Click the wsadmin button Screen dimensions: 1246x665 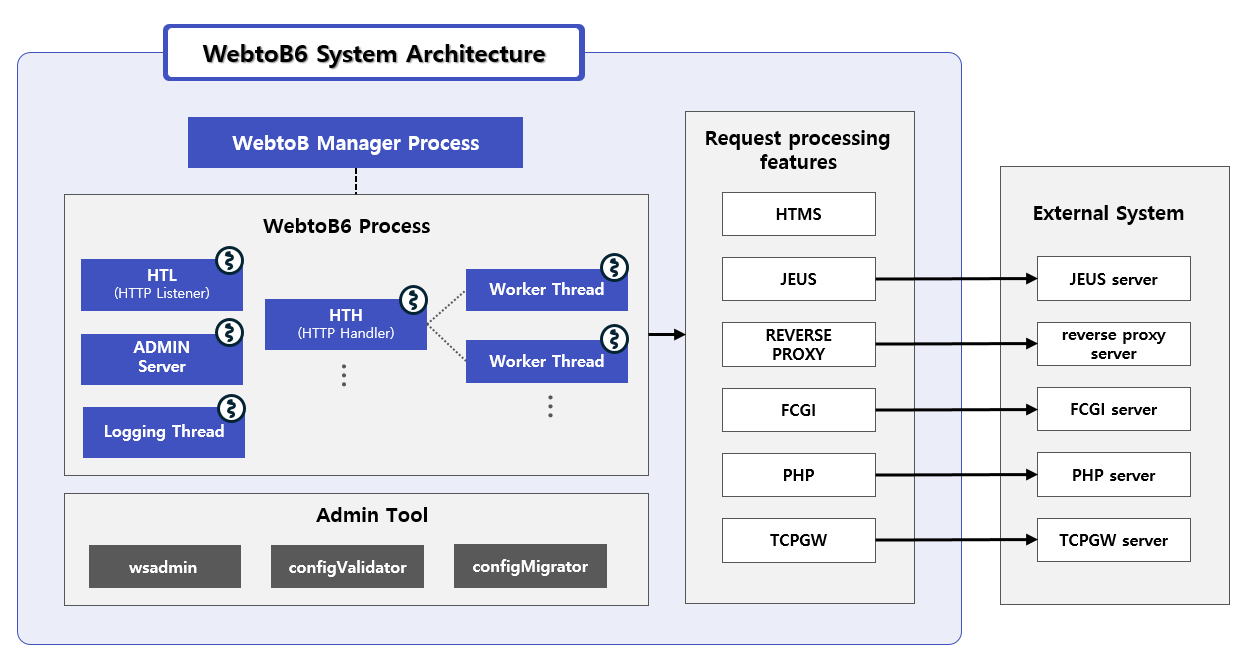click(164, 566)
